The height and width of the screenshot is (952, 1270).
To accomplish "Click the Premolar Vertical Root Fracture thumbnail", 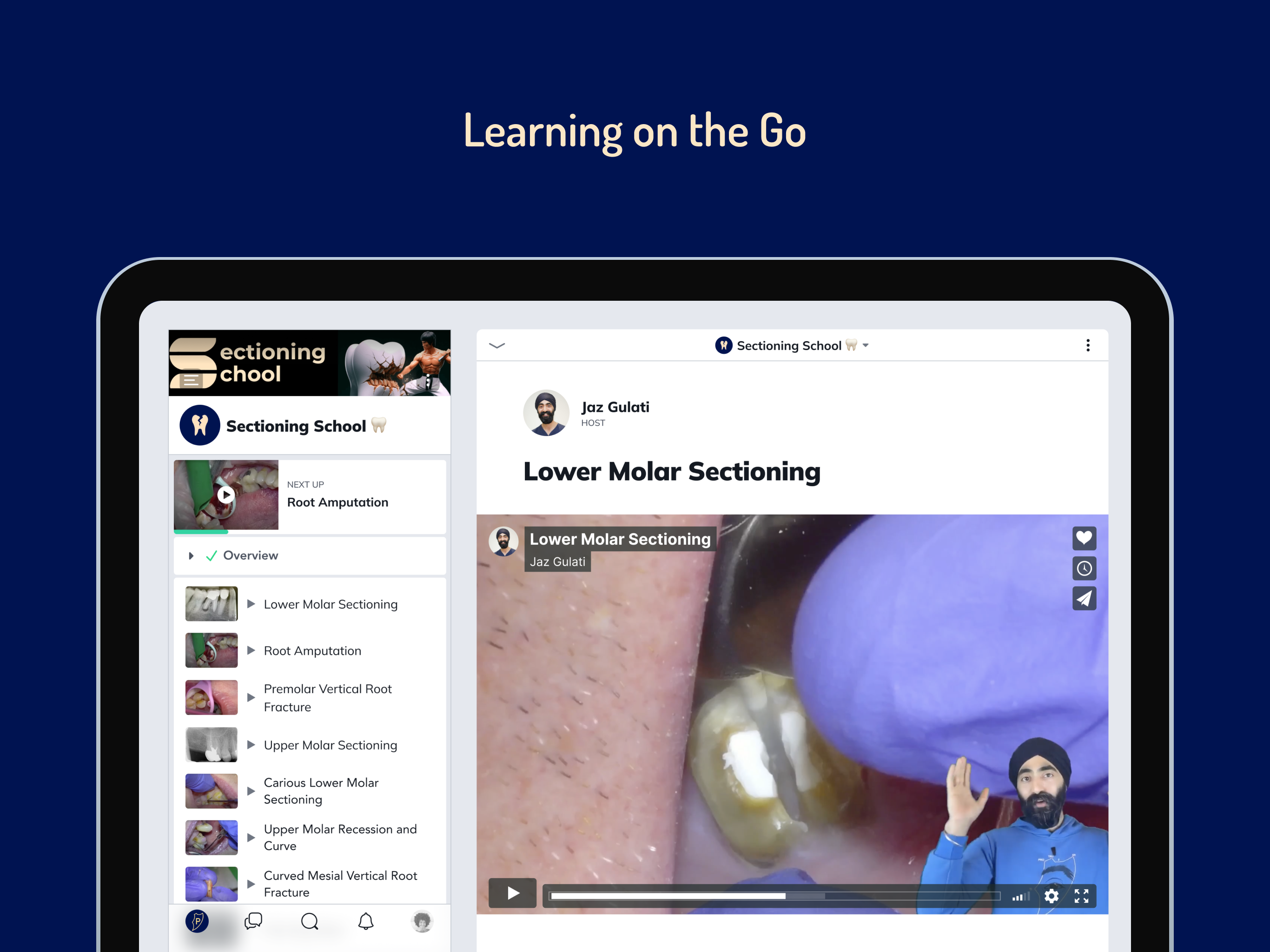I will (212, 697).
